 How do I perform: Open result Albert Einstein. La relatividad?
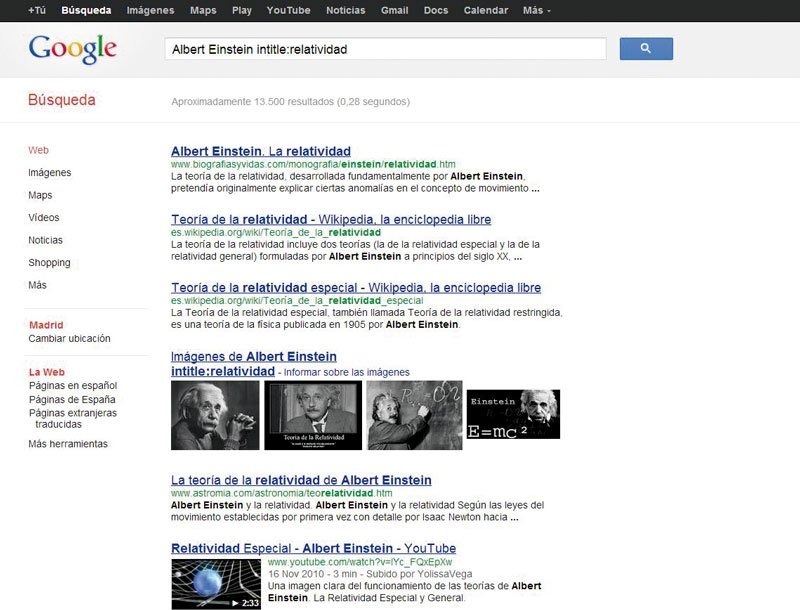(261, 151)
